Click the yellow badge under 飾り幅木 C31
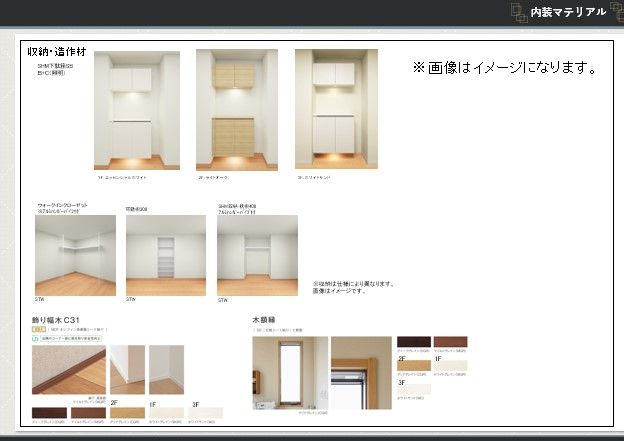This screenshot has height=441, width=624. 39,330
